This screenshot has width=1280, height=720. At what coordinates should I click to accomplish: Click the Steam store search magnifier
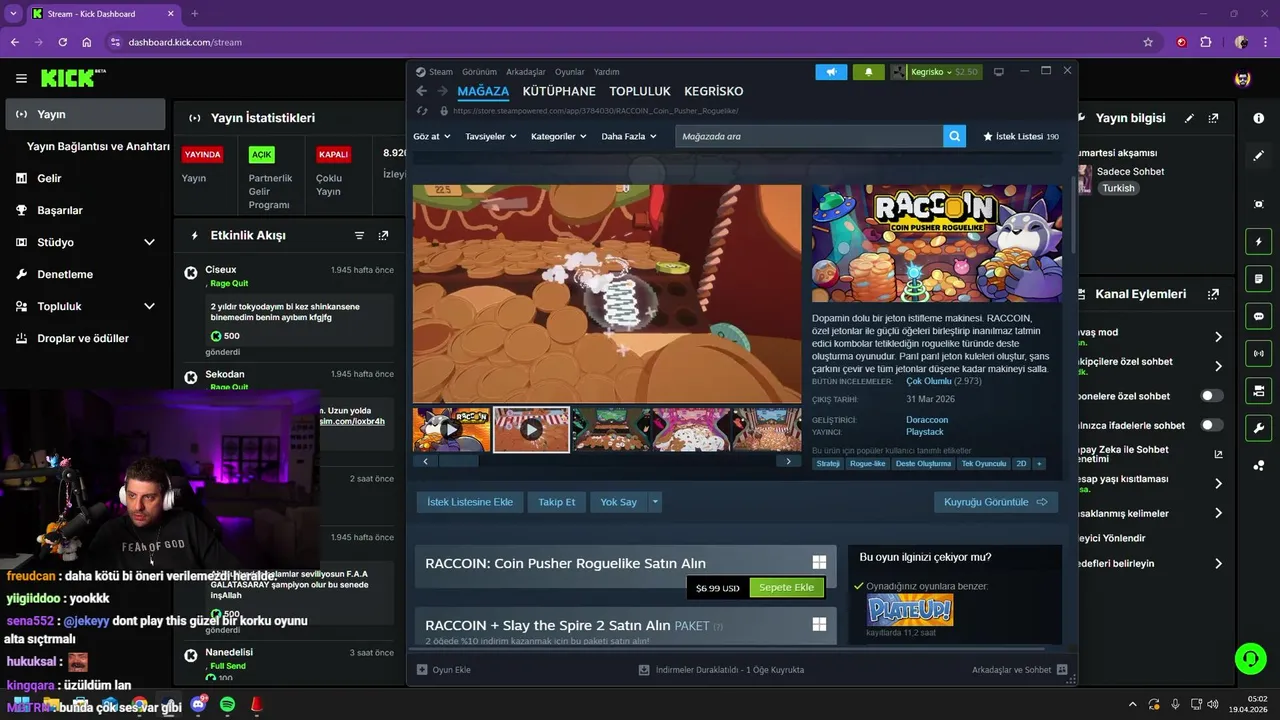[x=954, y=136]
